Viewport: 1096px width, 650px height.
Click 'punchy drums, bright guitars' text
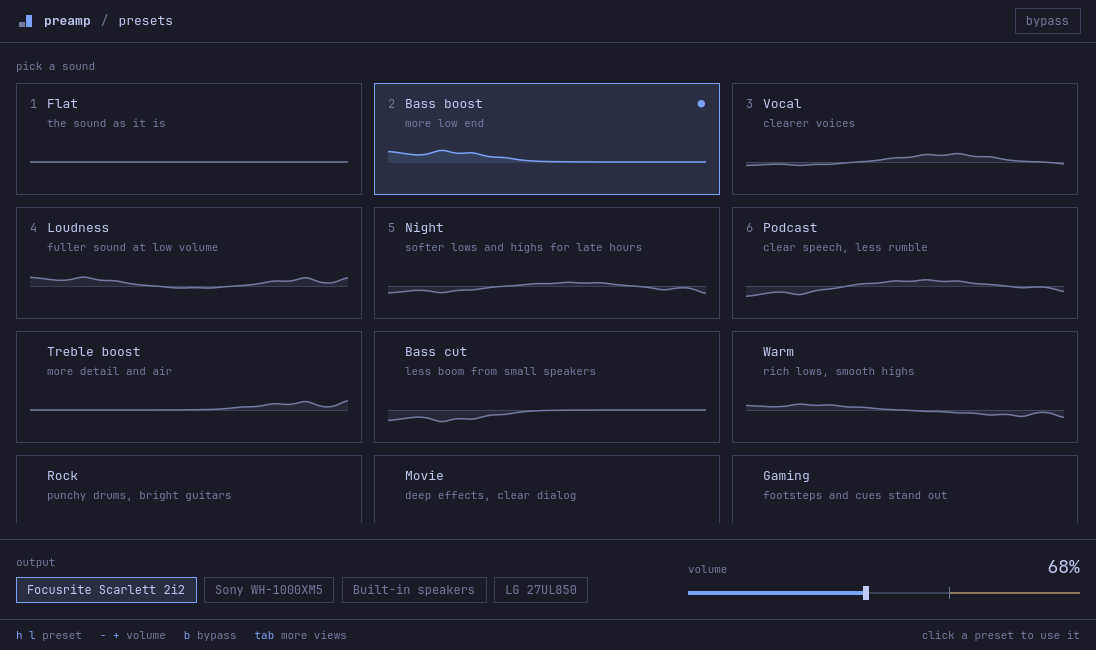coord(139,496)
